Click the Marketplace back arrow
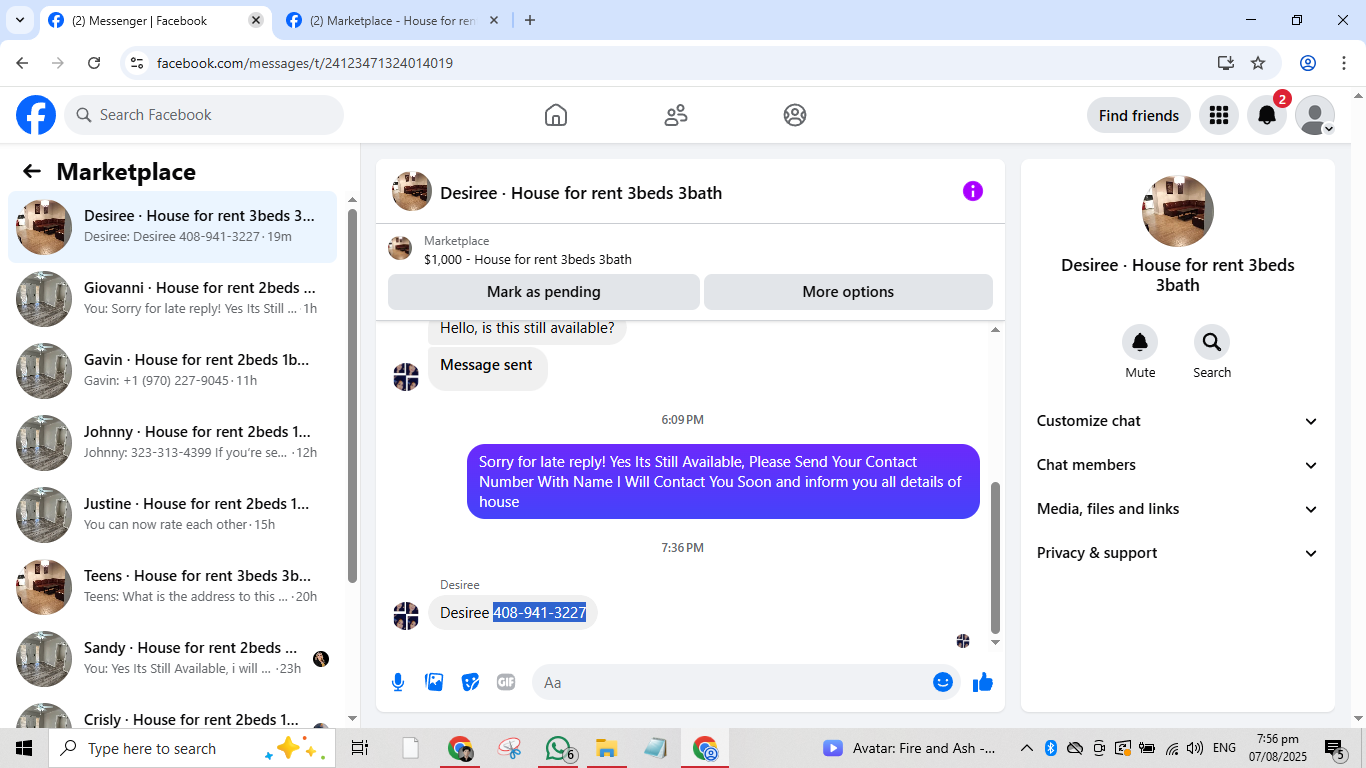The width and height of the screenshot is (1366, 768). coord(32,171)
